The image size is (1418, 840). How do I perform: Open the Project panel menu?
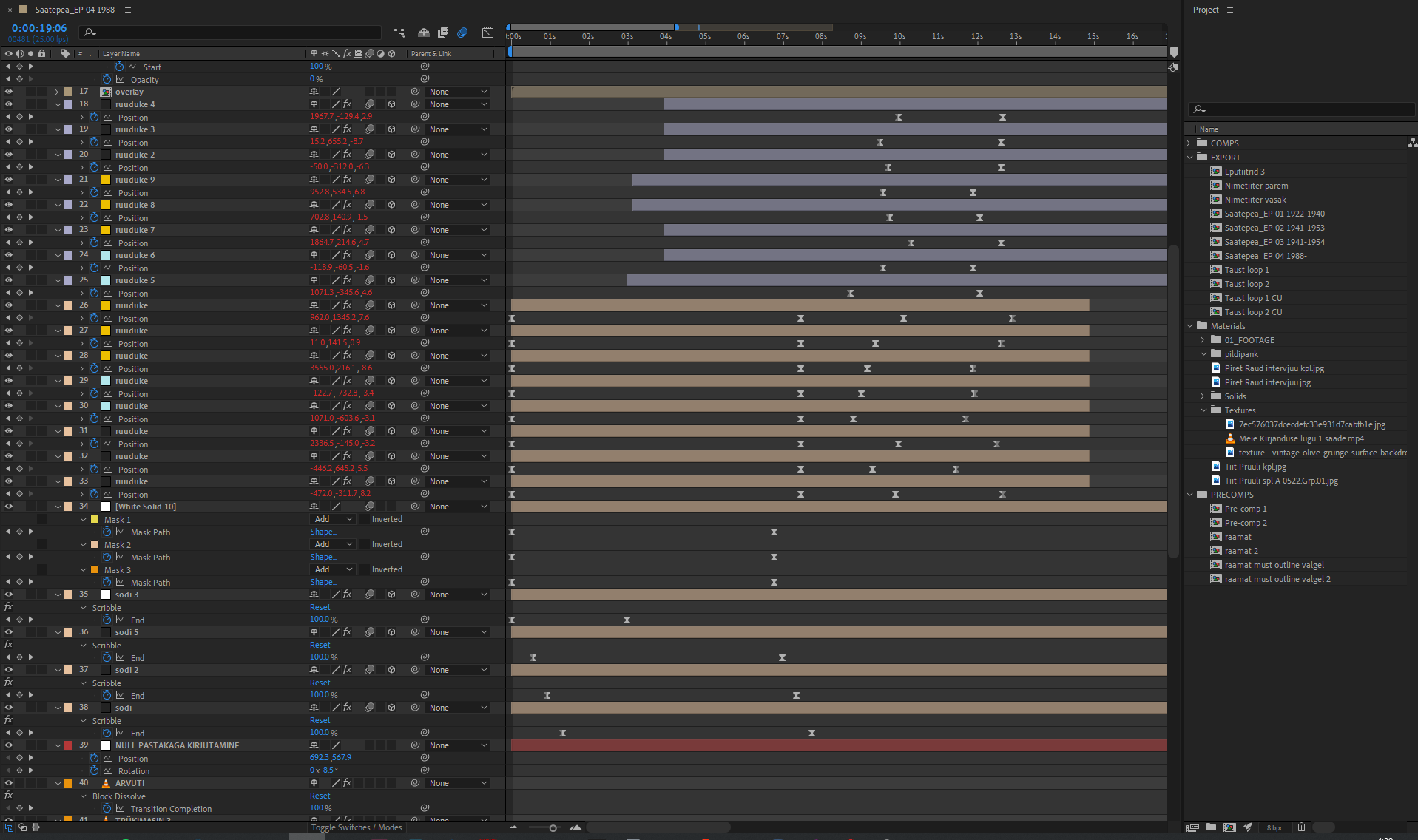[x=1230, y=10]
